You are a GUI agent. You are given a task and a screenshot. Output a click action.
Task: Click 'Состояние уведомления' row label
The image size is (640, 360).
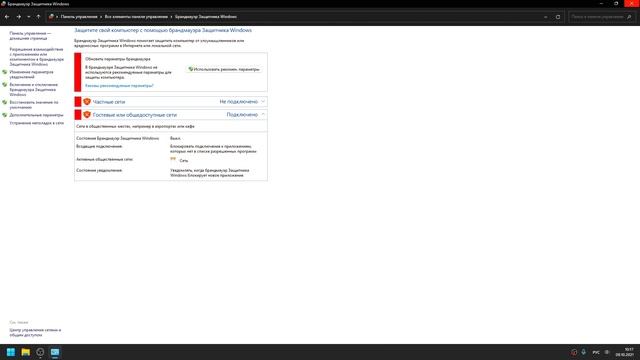pos(99,170)
